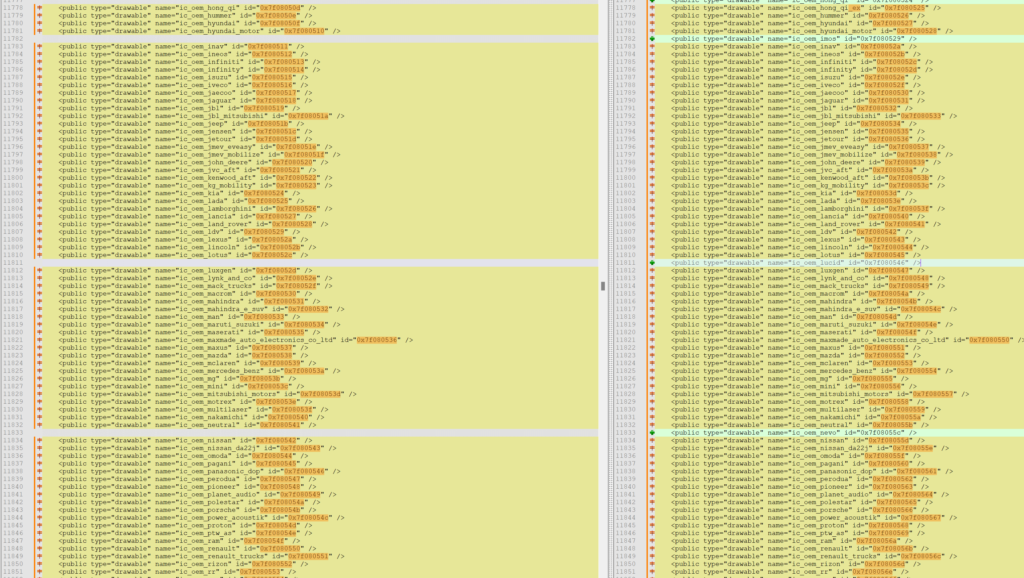Click right pane change marker on ic_oem_renault row
This screenshot has height=578, width=1024.
pyautogui.click(x=652, y=549)
